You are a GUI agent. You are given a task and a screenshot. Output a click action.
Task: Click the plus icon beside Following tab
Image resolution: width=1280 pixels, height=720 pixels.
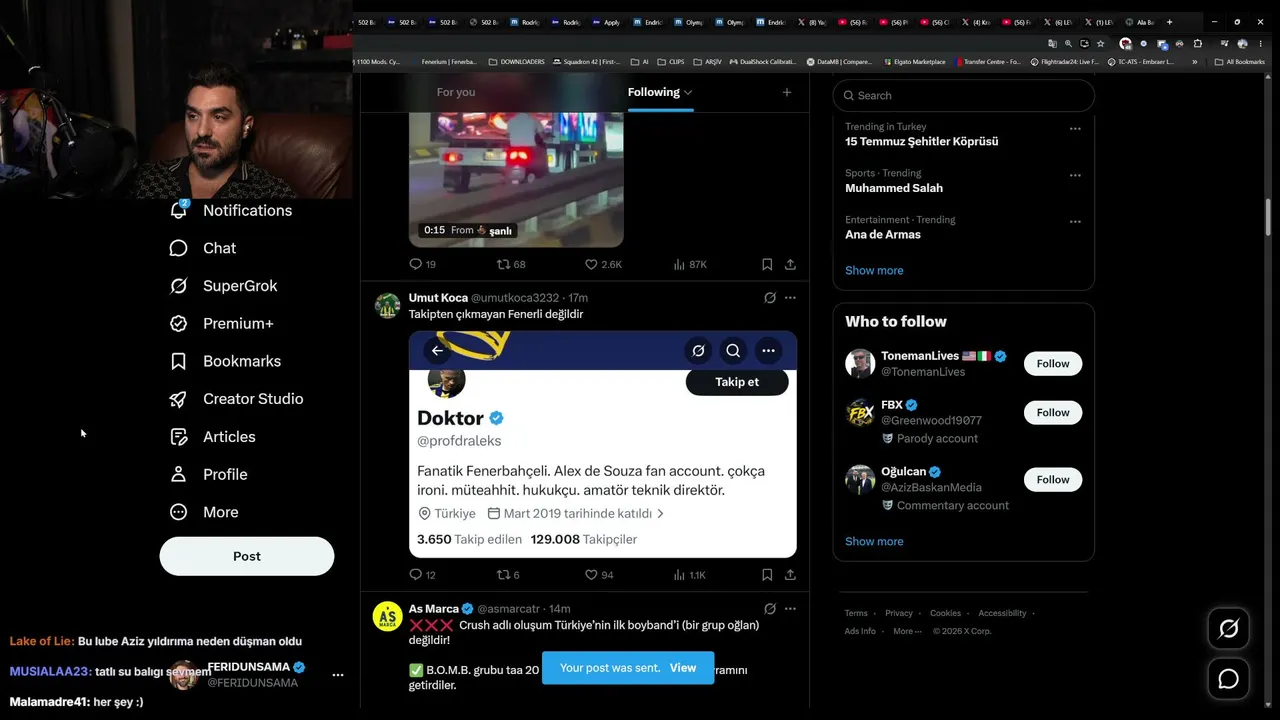pos(787,92)
